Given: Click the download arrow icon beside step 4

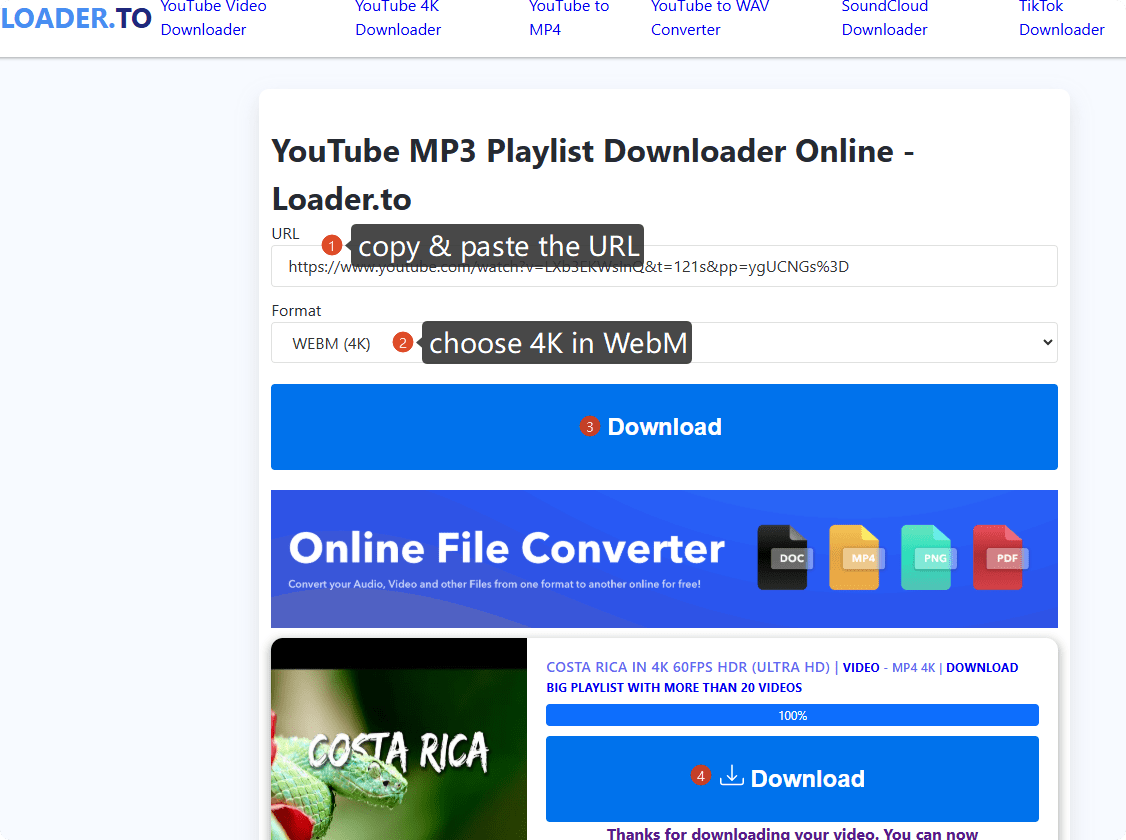Looking at the screenshot, I should (x=732, y=776).
